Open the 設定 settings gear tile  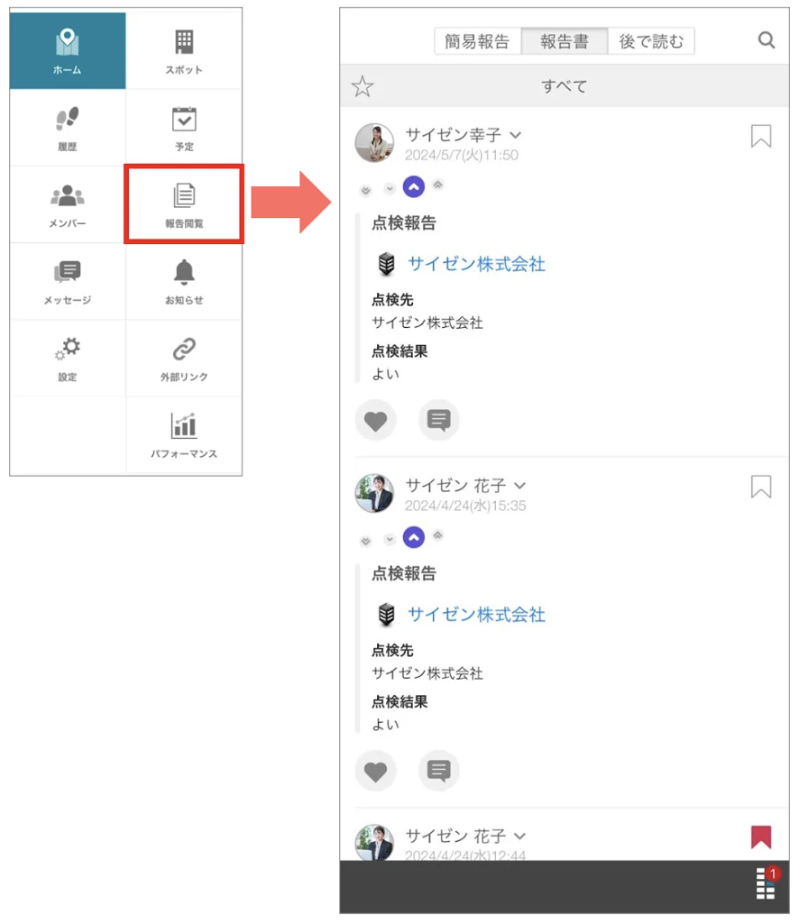point(67,358)
